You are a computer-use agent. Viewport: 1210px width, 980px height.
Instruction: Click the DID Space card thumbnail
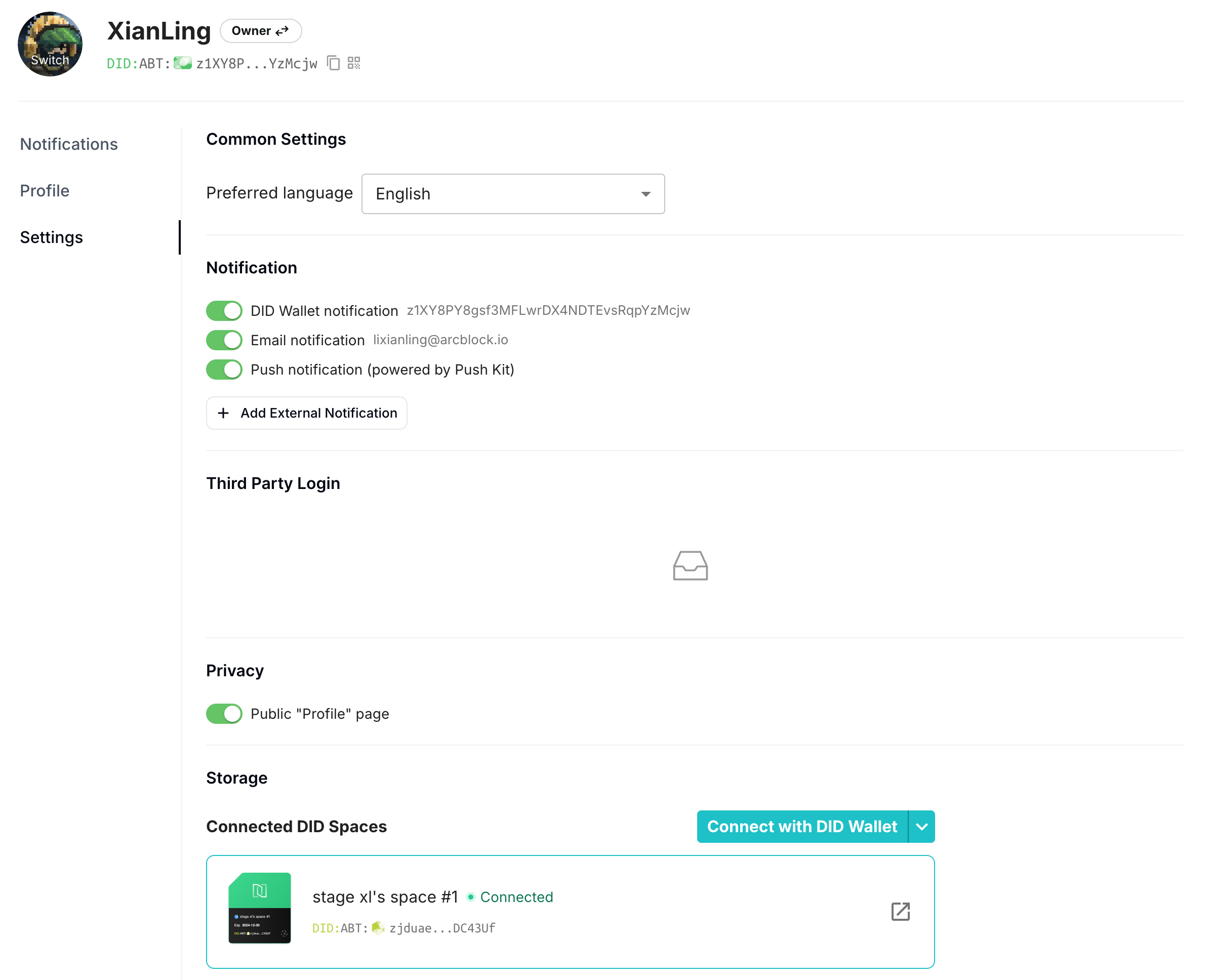[260, 908]
